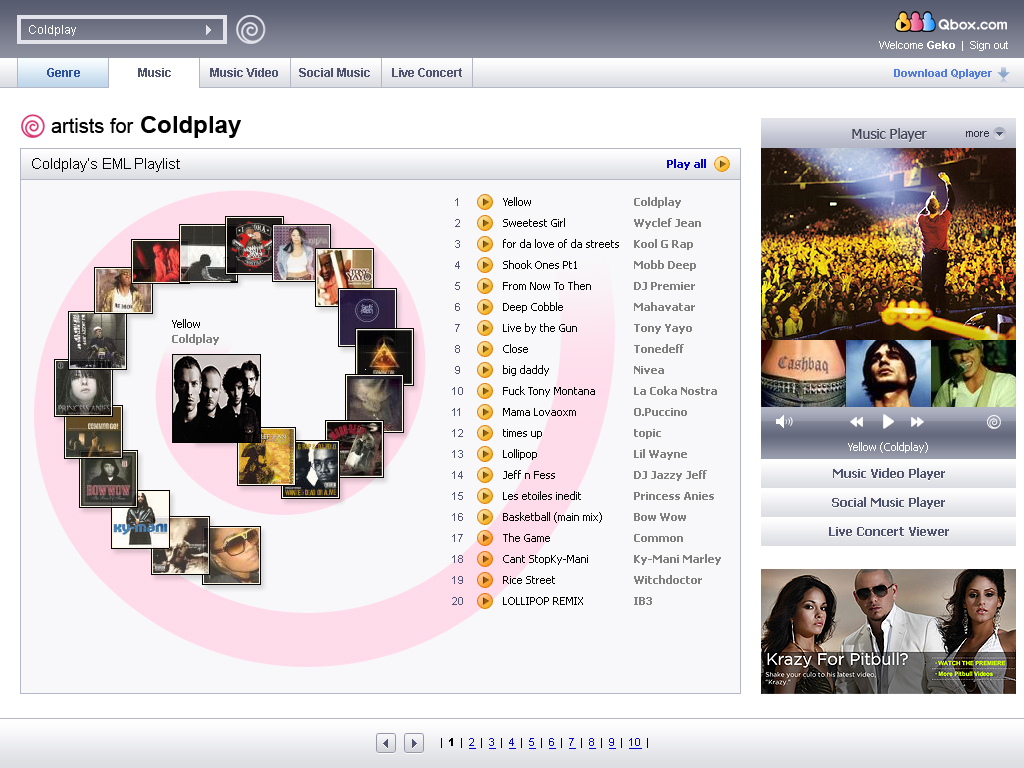Open the Social Music tab
This screenshot has width=1024, height=768.
[x=334, y=72]
